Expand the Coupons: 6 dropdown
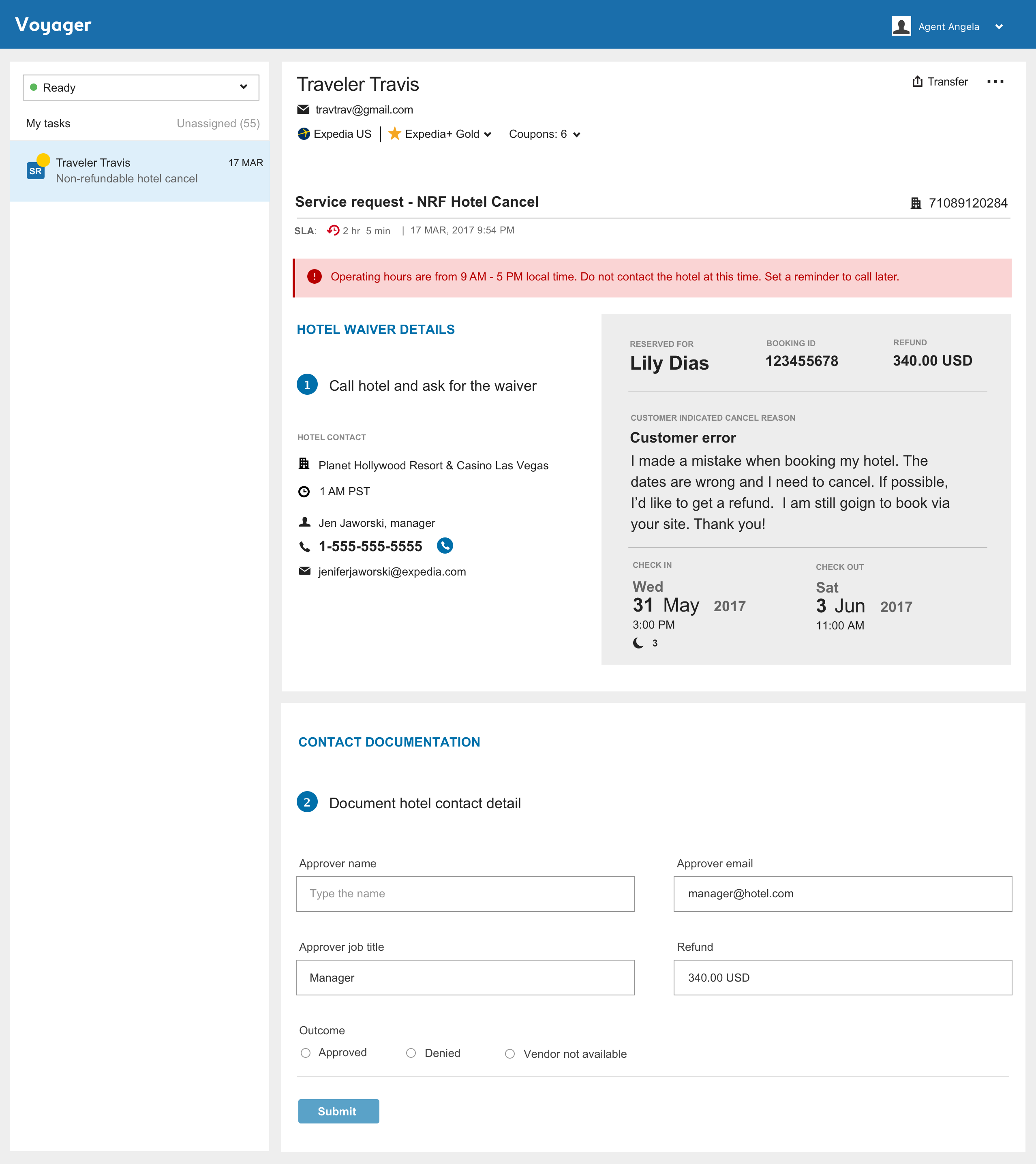 tap(576, 135)
